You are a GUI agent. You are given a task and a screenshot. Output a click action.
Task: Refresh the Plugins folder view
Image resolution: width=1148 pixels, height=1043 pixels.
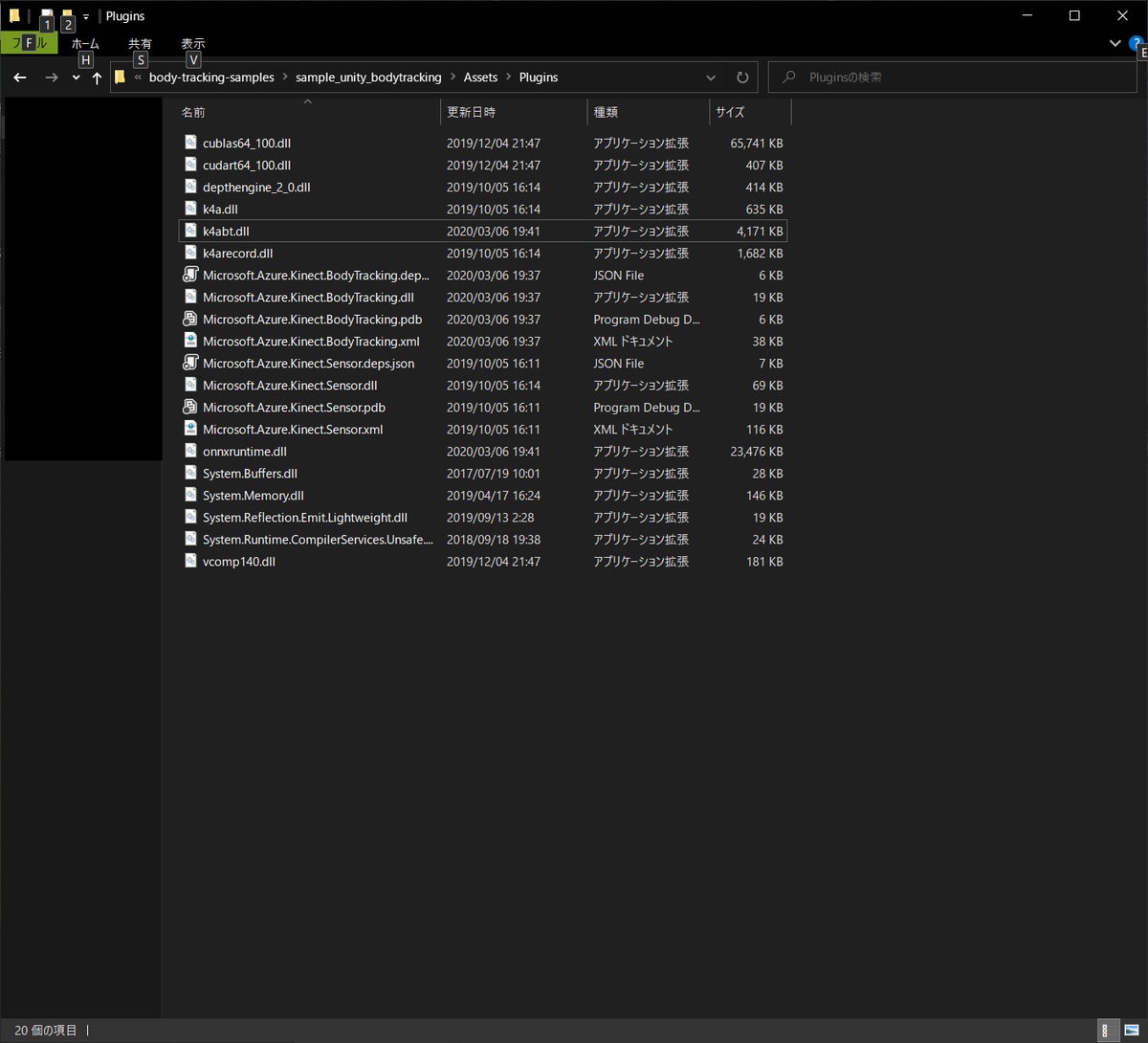click(x=742, y=78)
